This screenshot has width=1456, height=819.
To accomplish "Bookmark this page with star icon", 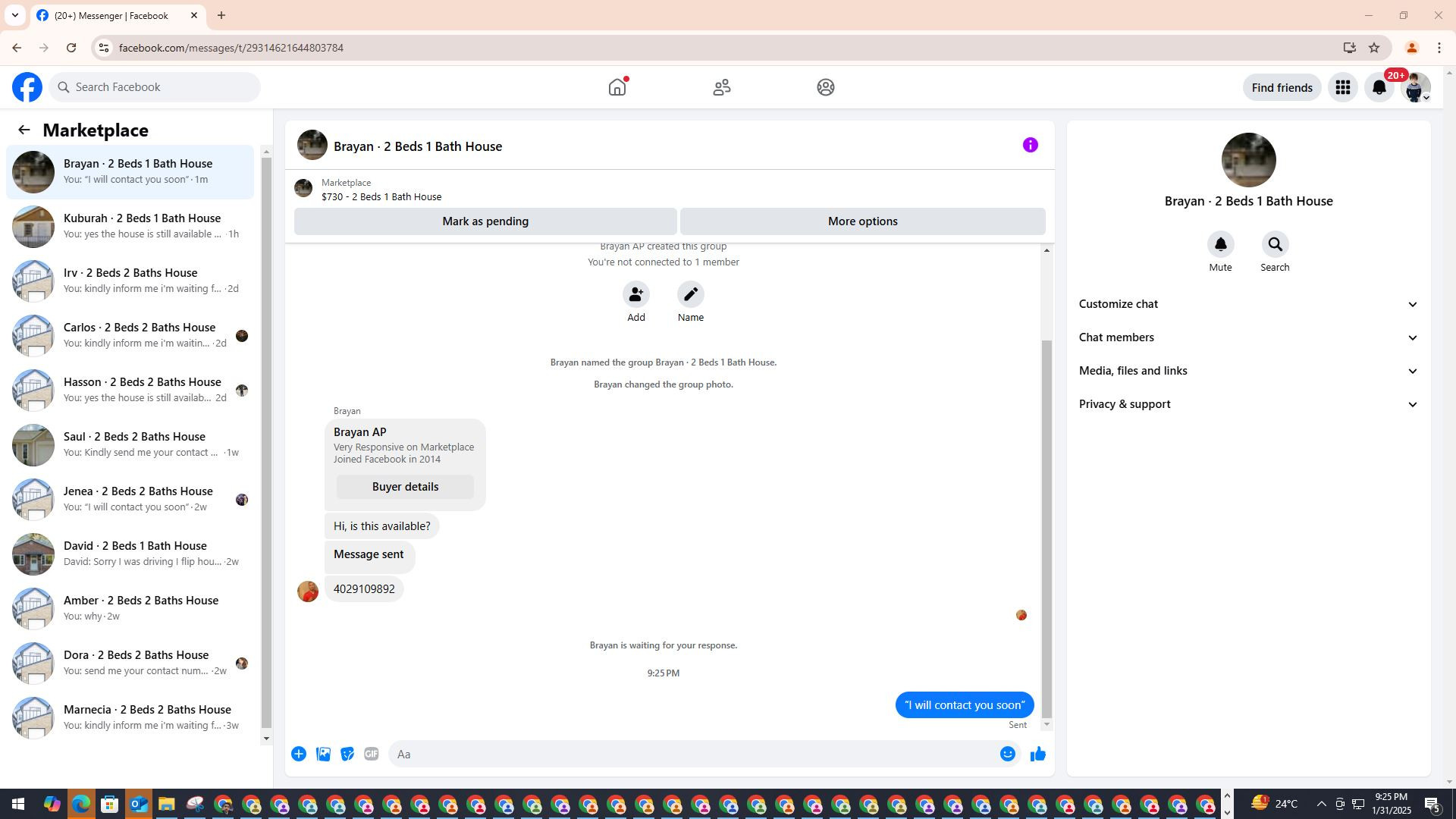I will 1374,48.
